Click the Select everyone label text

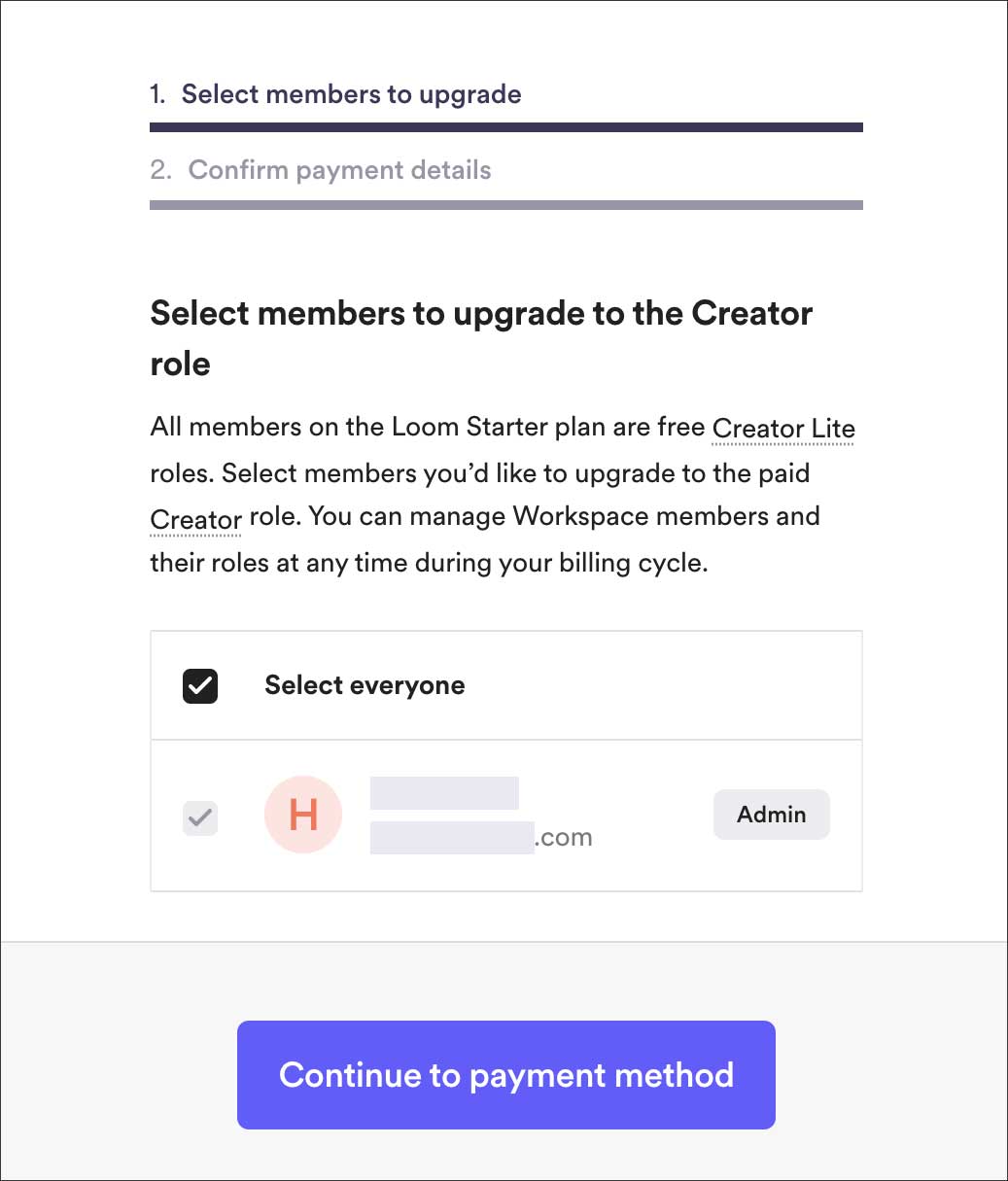pyautogui.click(x=365, y=685)
